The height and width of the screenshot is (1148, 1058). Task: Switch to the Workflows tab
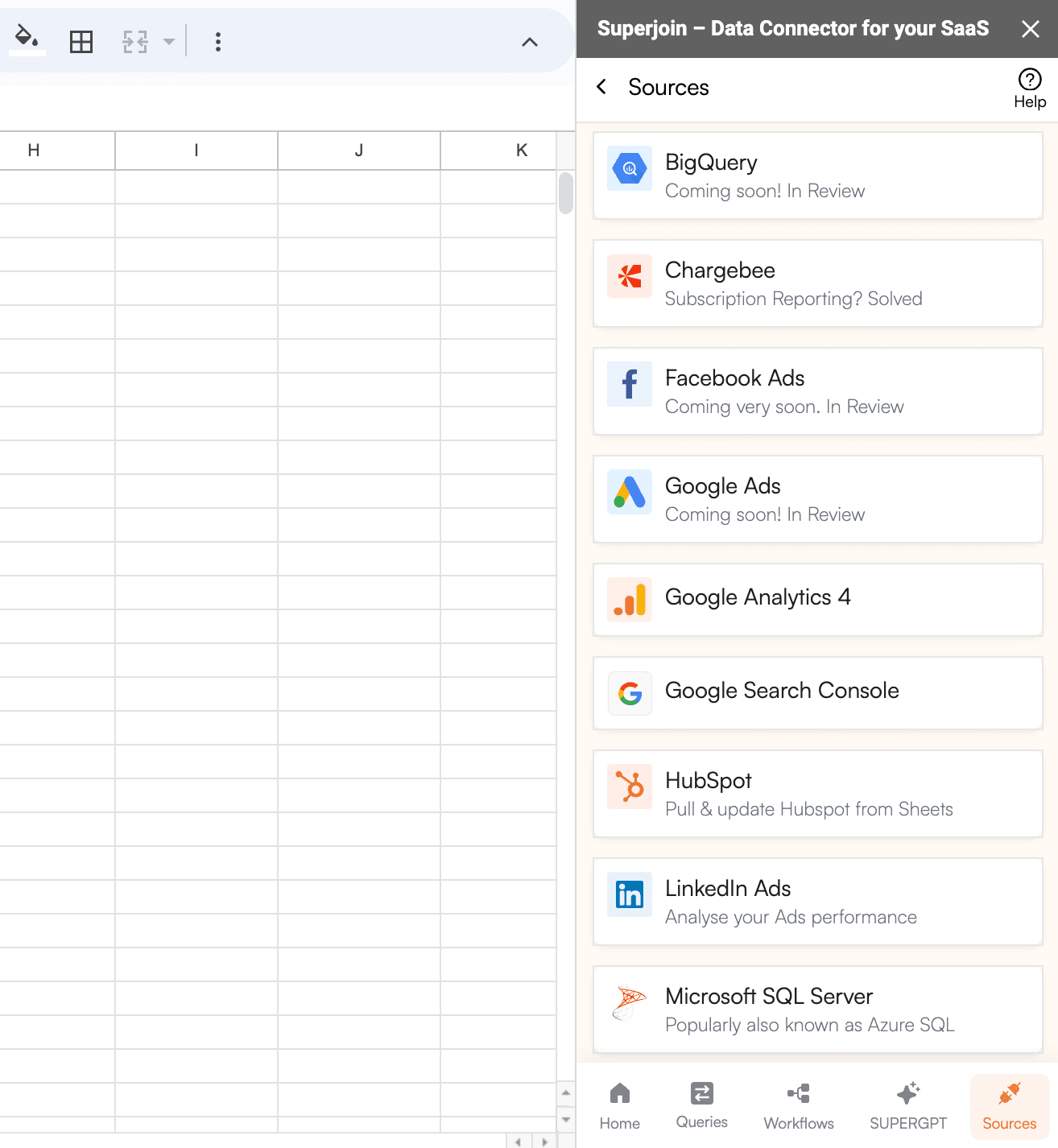[799, 1107]
